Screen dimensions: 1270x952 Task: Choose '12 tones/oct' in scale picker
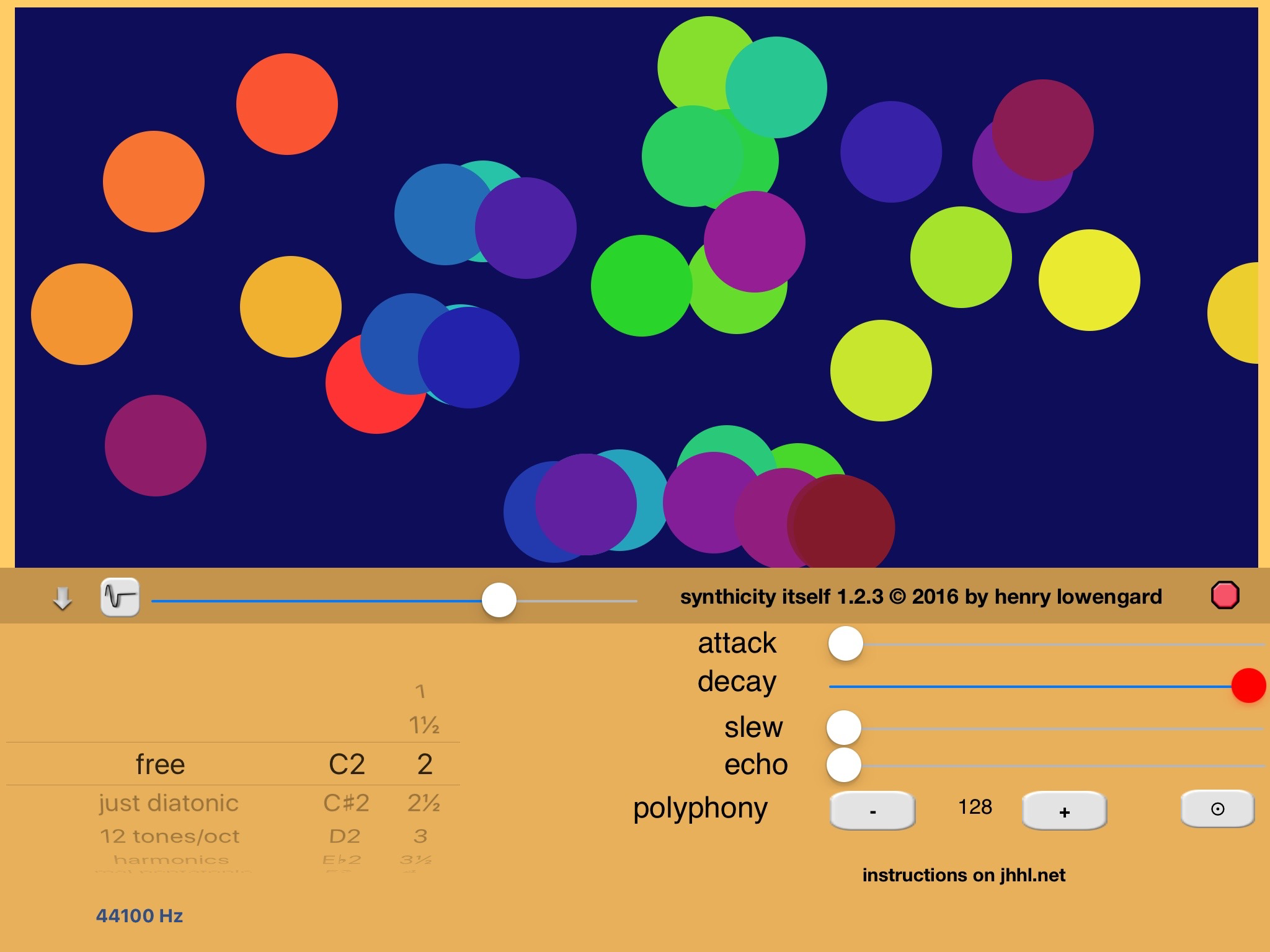tap(169, 836)
